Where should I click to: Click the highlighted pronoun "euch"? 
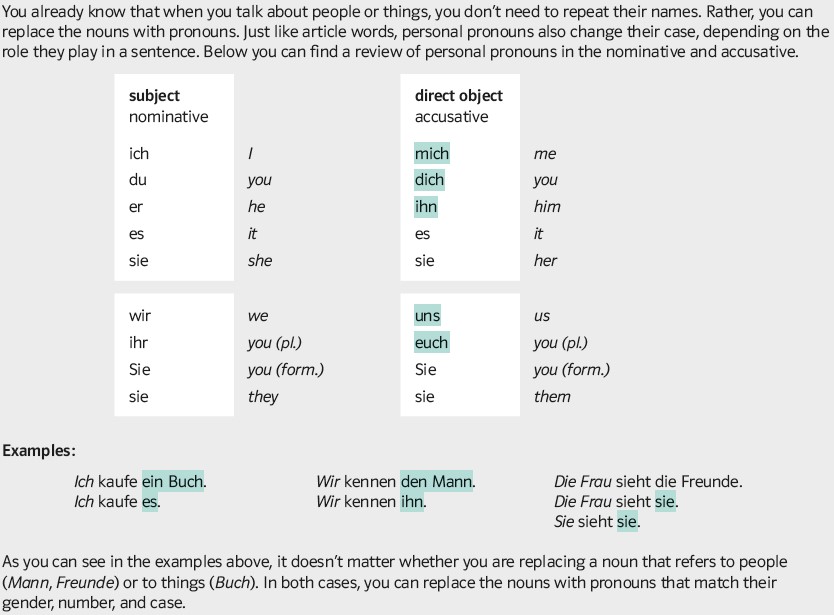pyautogui.click(x=432, y=343)
